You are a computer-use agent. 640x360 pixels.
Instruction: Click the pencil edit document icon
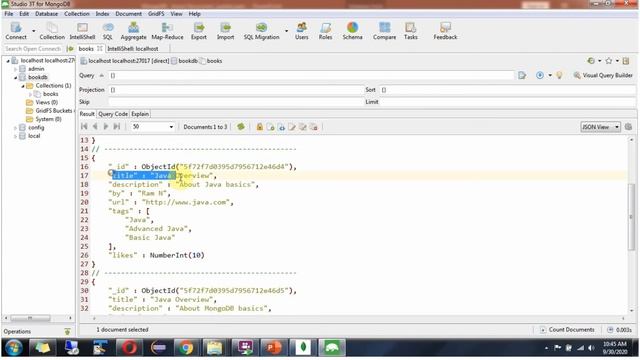pos(292,127)
